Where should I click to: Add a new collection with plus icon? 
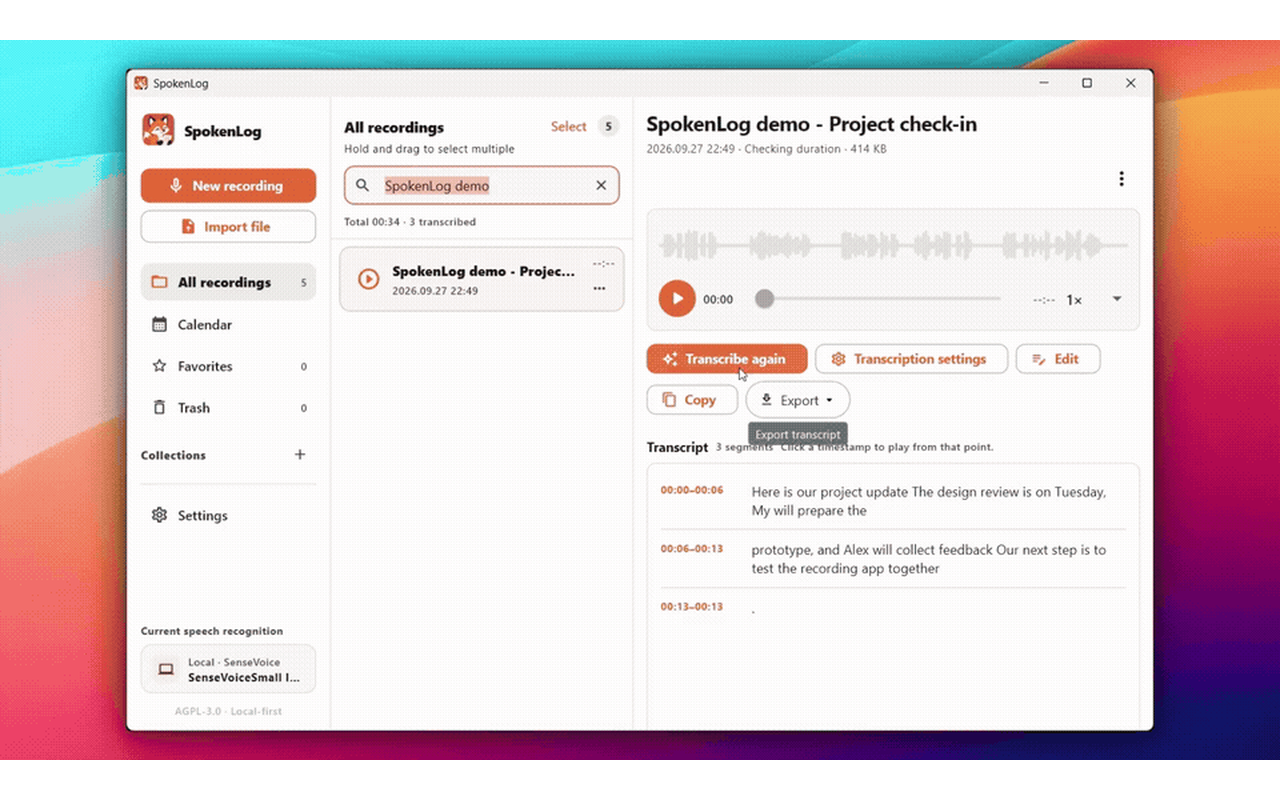coord(300,454)
